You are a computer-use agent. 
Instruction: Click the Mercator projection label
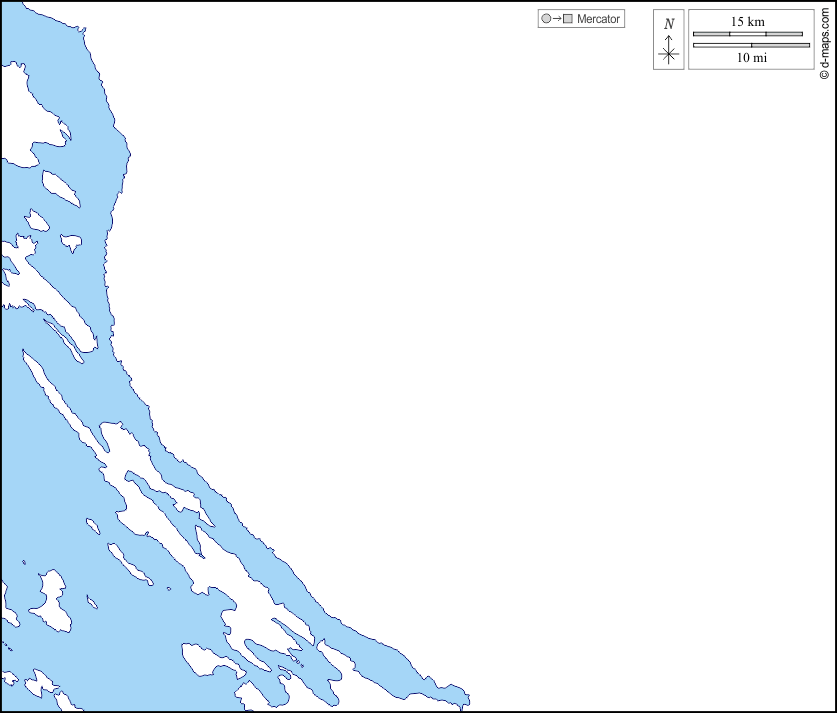pos(598,19)
